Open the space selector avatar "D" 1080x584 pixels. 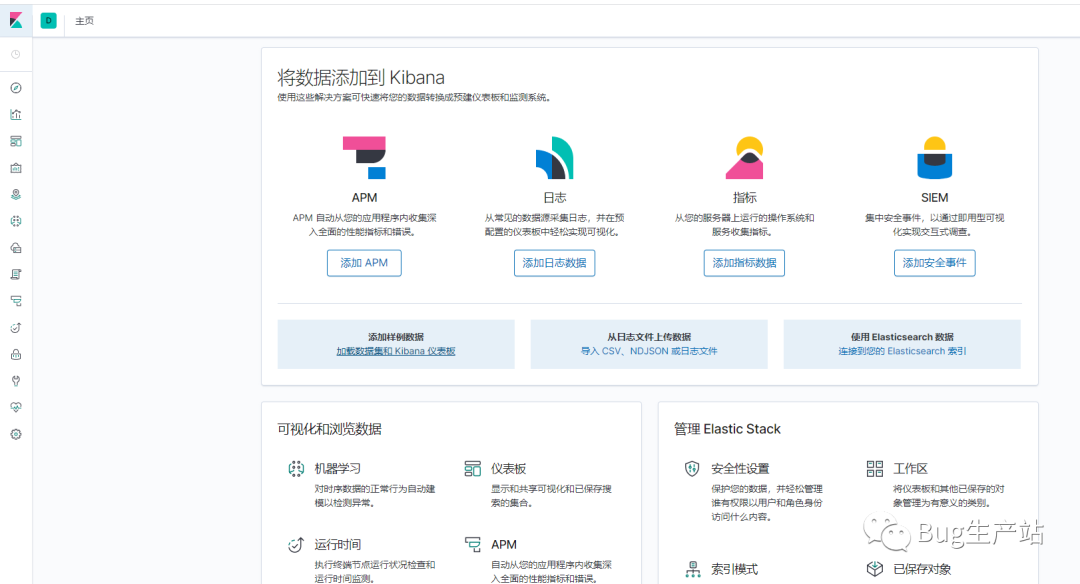48,21
